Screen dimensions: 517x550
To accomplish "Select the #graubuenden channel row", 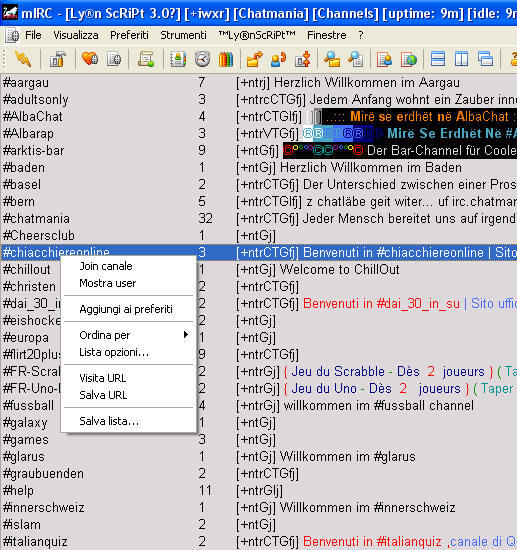I will pos(258,474).
